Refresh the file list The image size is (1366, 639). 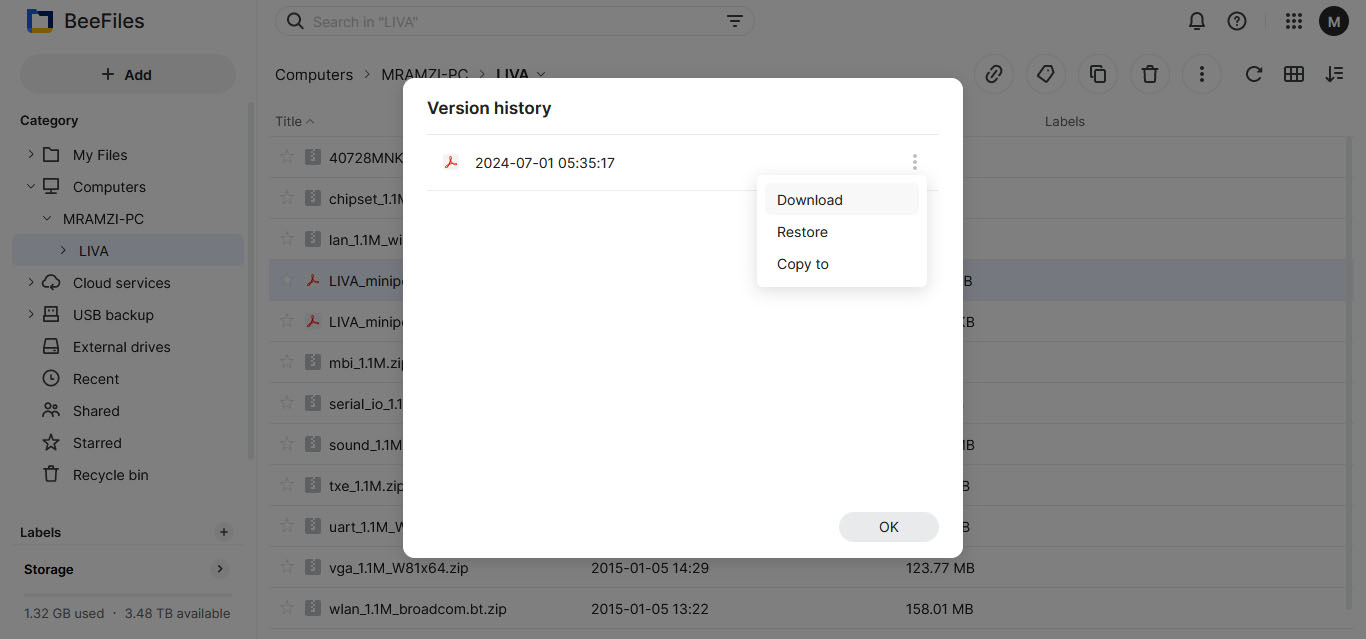(x=1254, y=74)
